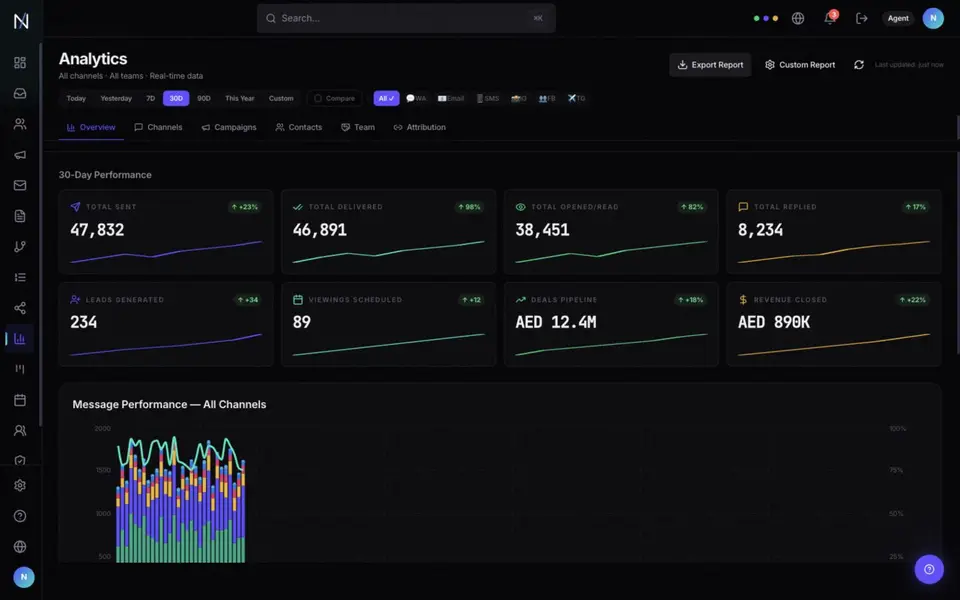The height and width of the screenshot is (600, 960).
Task: Open the Total Replied 8,234 card
Action: click(x=834, y=231)
